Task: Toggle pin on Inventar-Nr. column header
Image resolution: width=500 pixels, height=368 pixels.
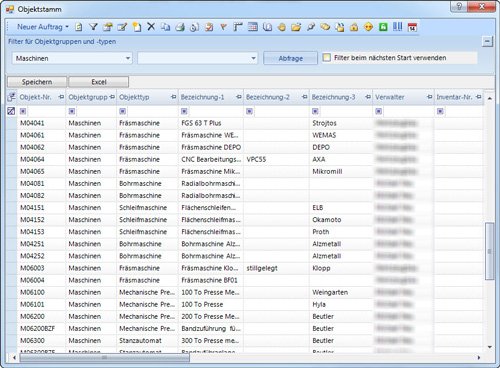Action: click(x=479, y=97)
